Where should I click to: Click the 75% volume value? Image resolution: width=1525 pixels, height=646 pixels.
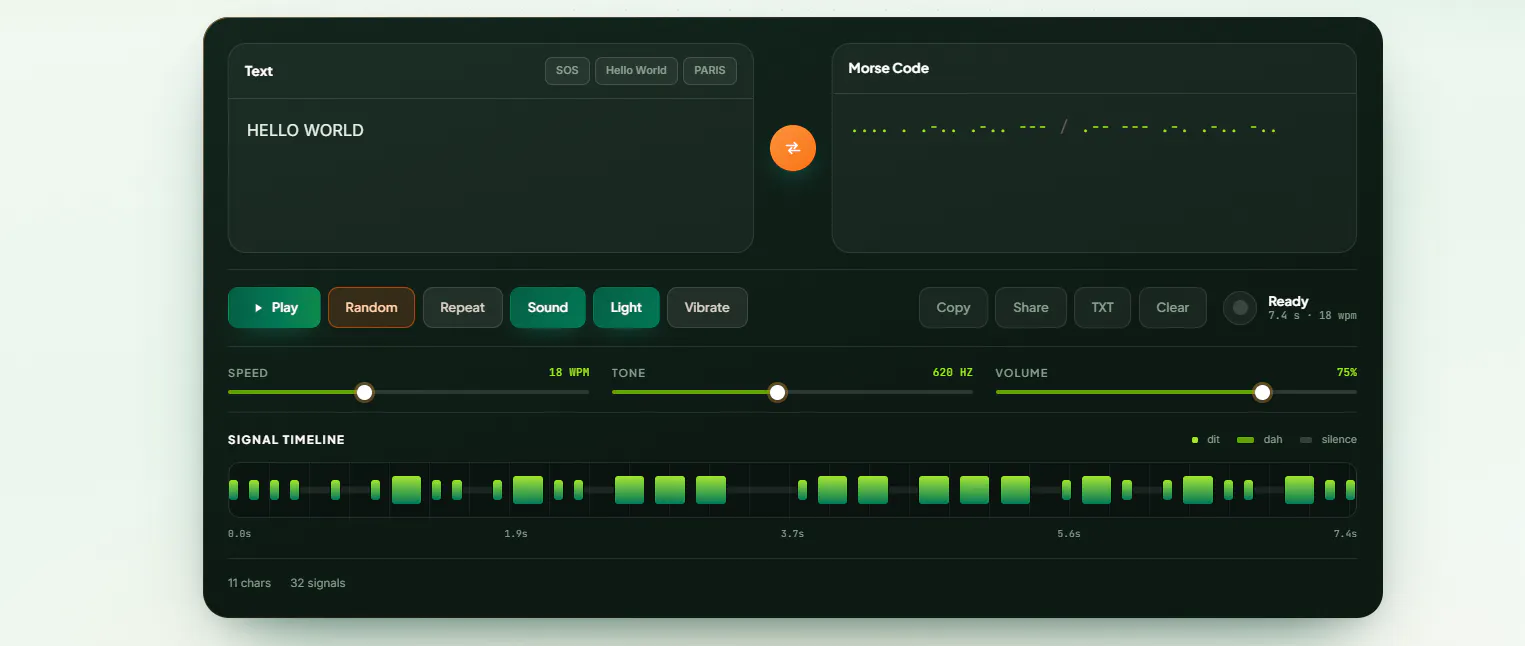pos(1346,372)
